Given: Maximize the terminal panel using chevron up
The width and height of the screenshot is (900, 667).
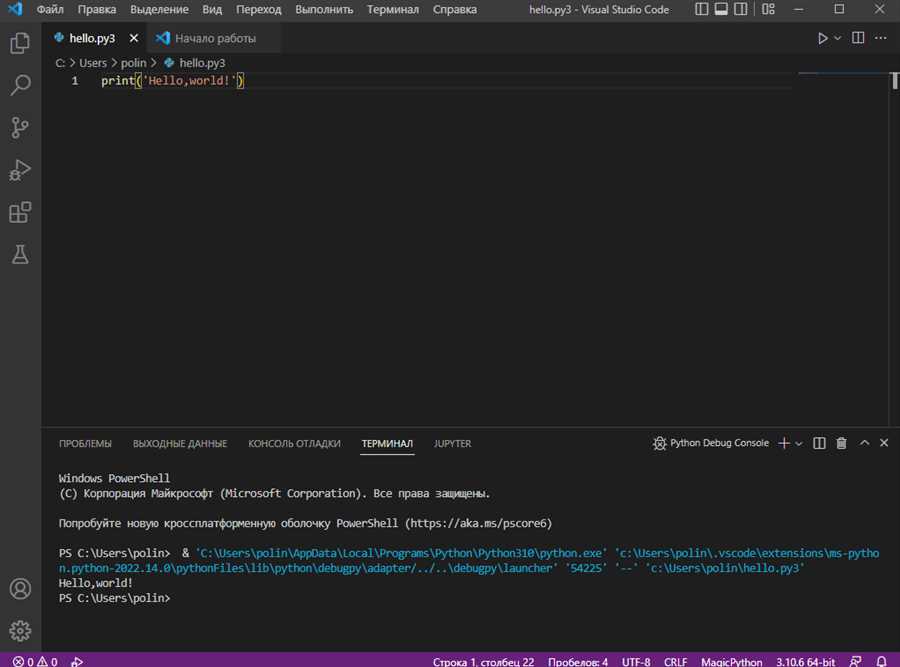Looking at the screenshot, I should (864, 443).
